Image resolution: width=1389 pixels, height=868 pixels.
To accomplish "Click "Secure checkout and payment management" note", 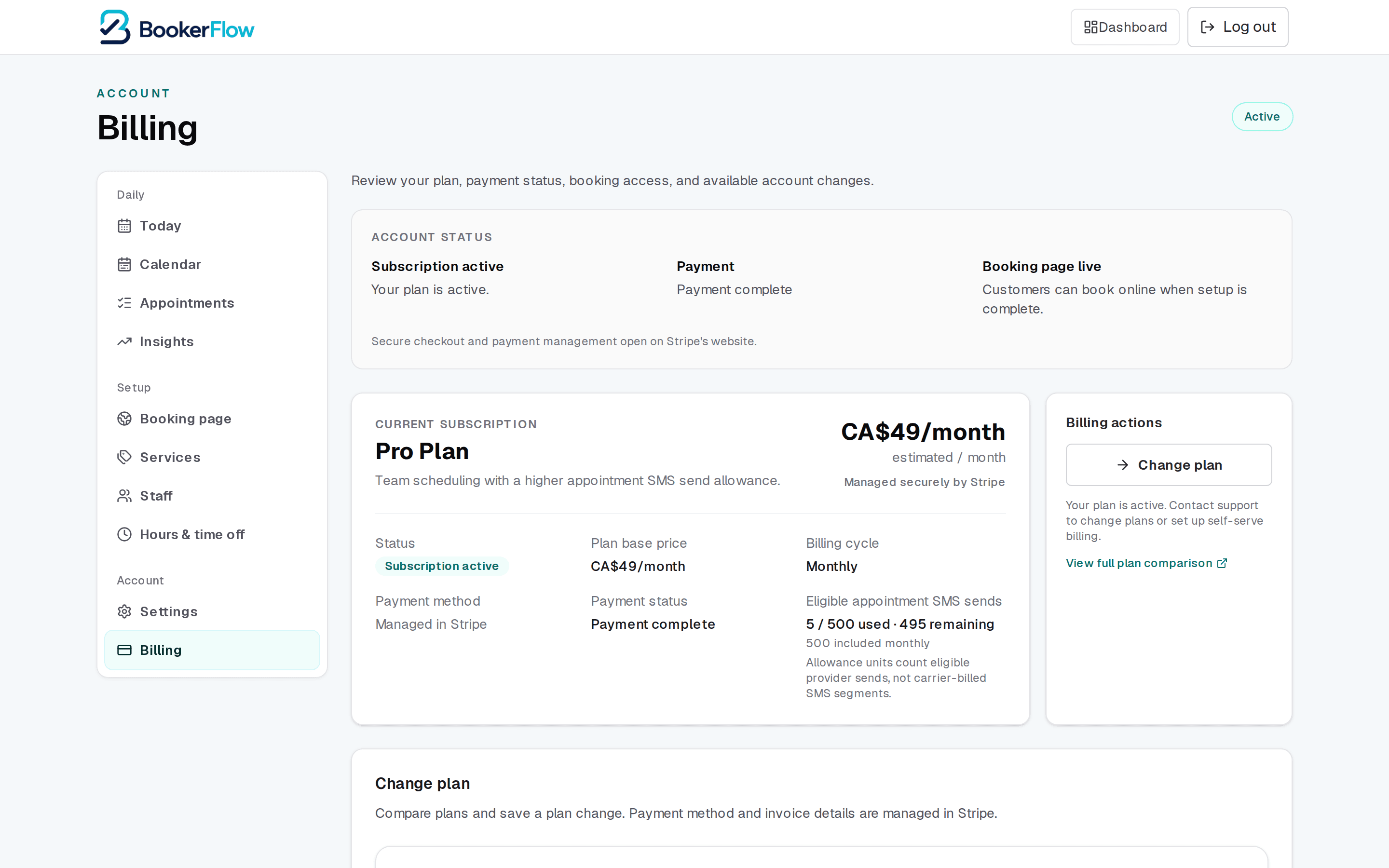I will point(564,341).
